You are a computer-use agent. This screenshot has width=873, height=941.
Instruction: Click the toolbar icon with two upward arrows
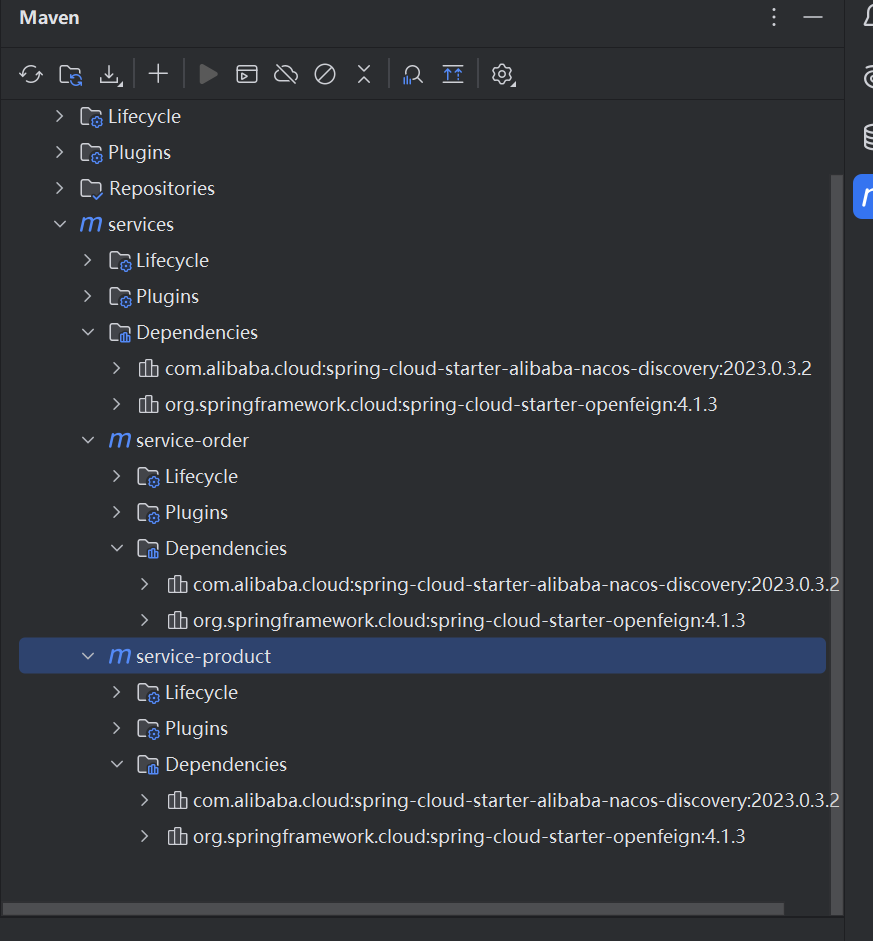coord(453,74)
